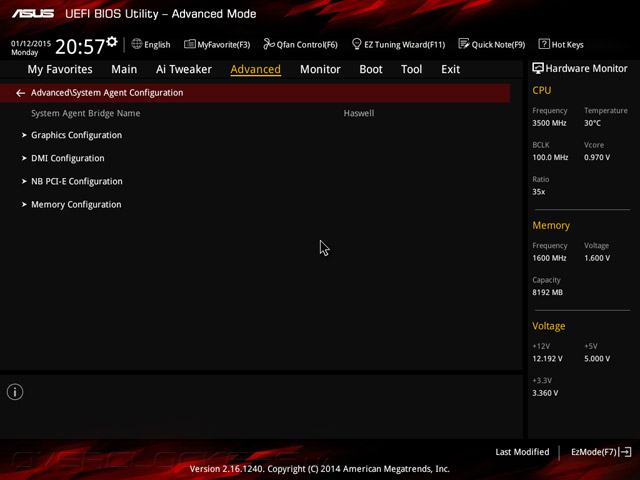
Task: Click the 20:57 clock display
Action: [x=80, y=47]
